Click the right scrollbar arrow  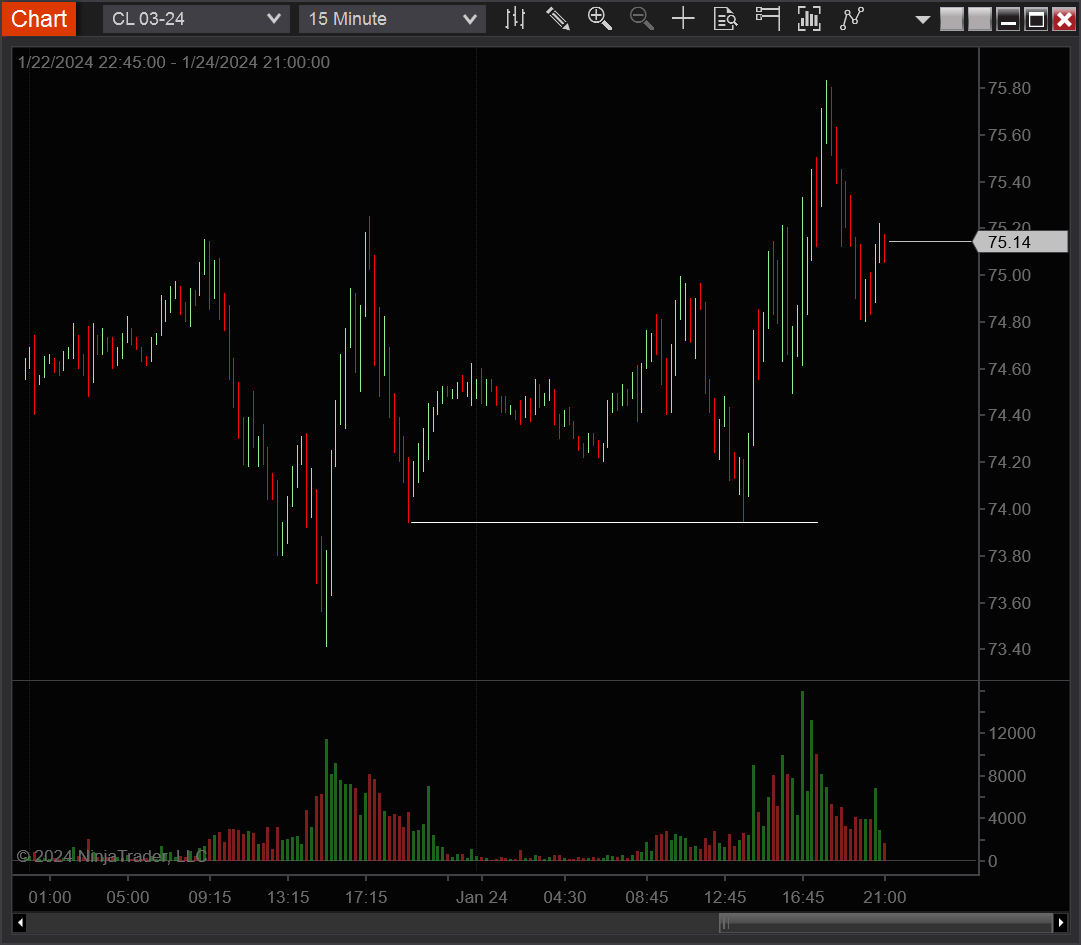[1061, 922]
